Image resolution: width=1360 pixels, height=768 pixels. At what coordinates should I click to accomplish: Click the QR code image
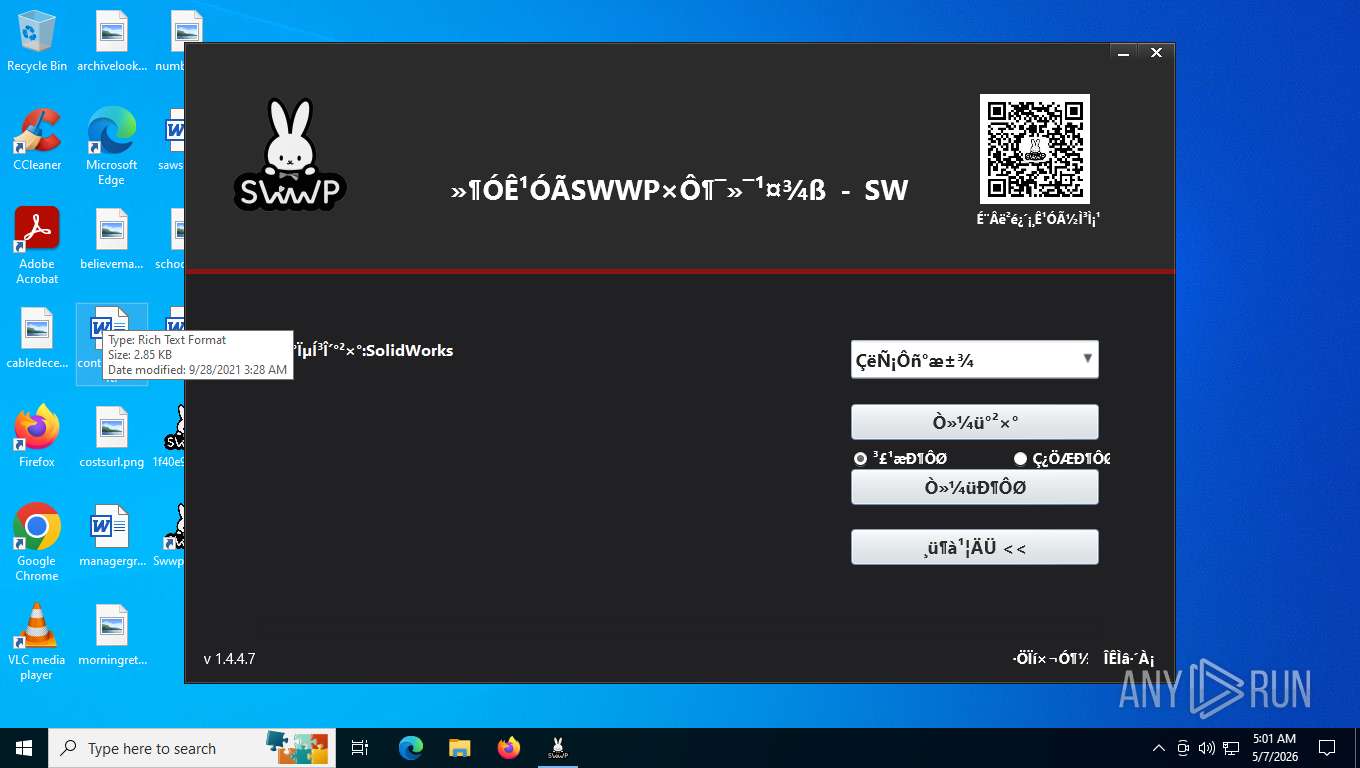[1035, 149]
